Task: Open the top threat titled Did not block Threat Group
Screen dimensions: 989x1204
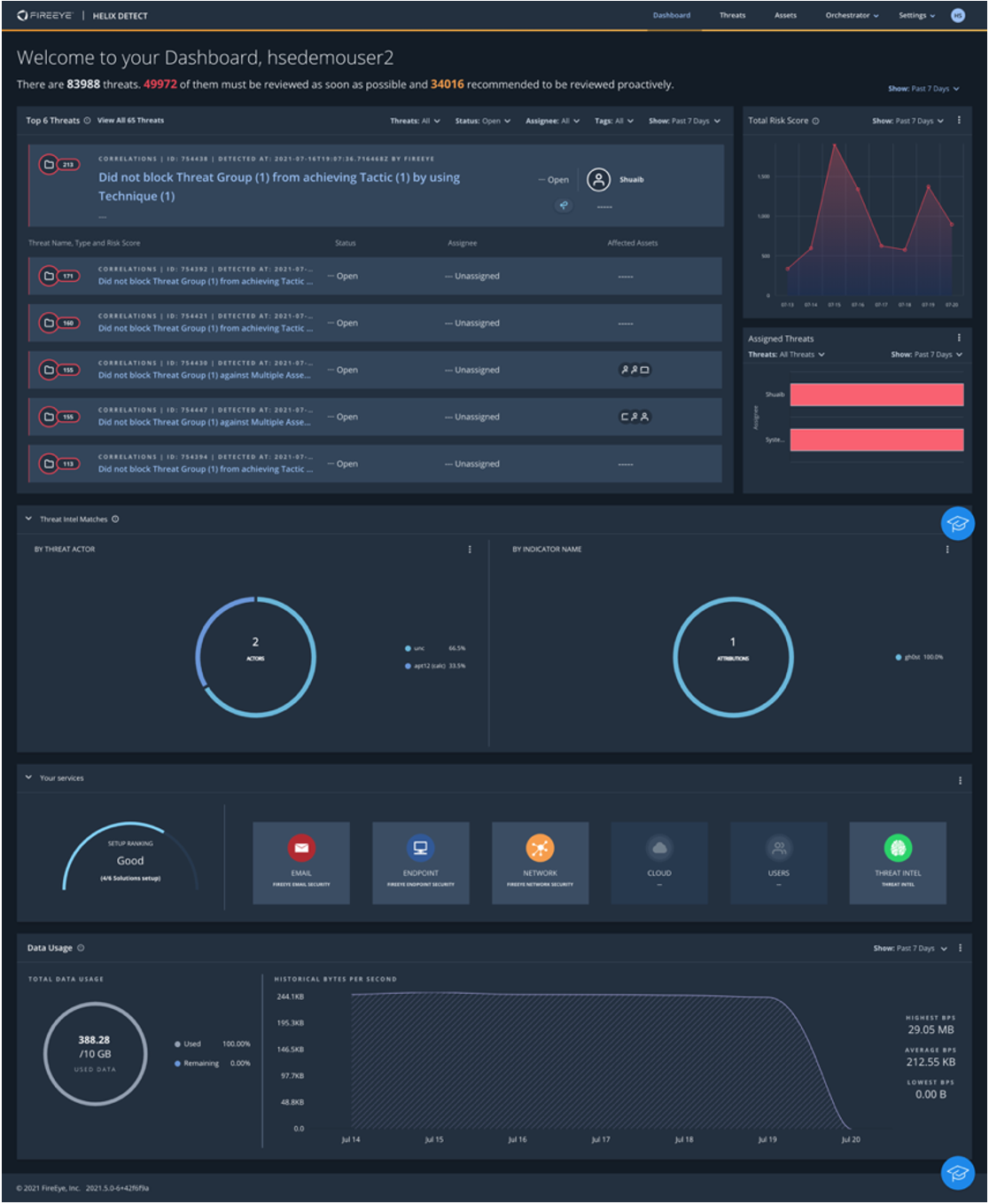Action: [x=279, y=186]
